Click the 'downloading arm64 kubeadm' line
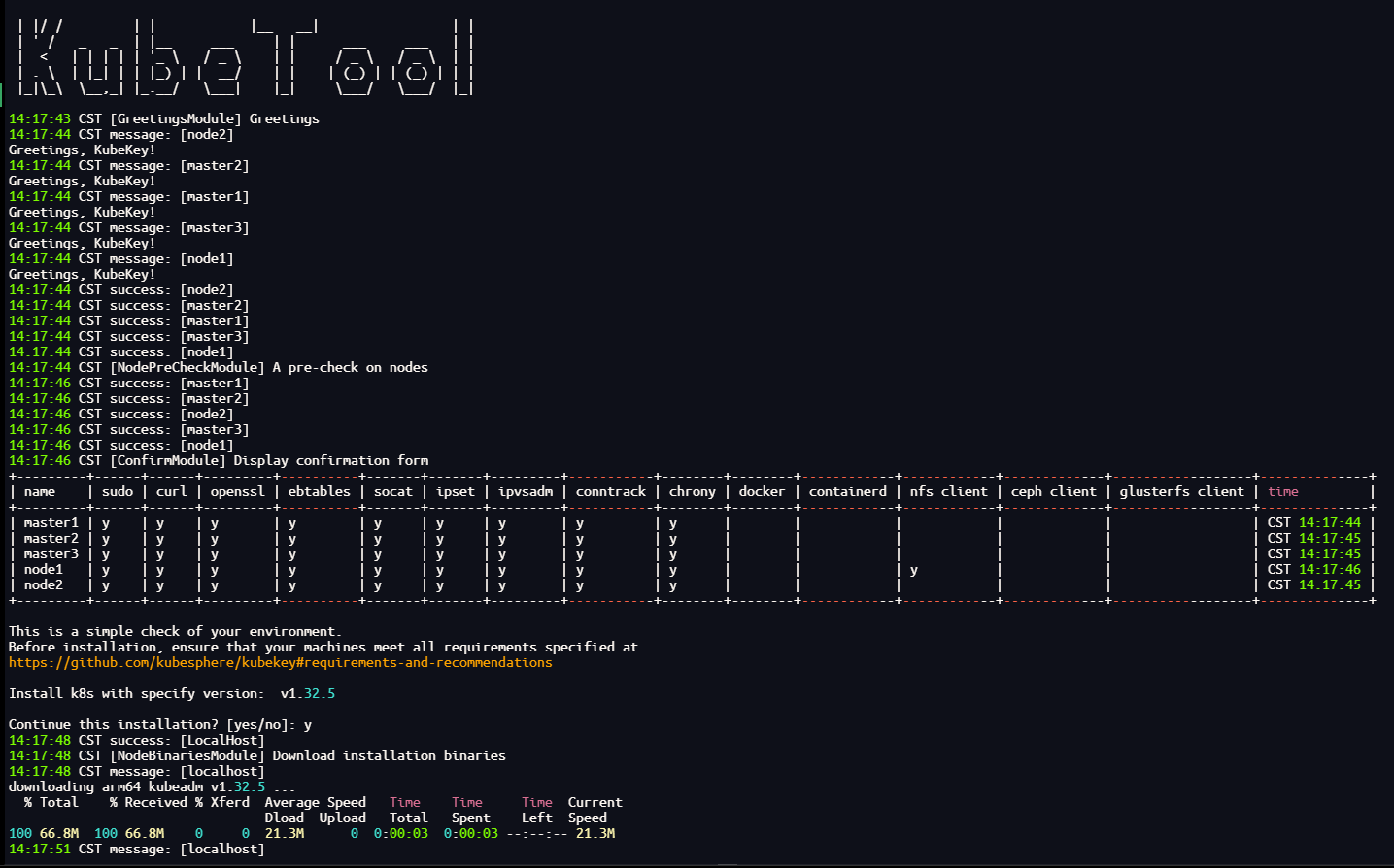The height and width of the screenshot is (868, 1394). pyautogui.click(x=153, y=786)
